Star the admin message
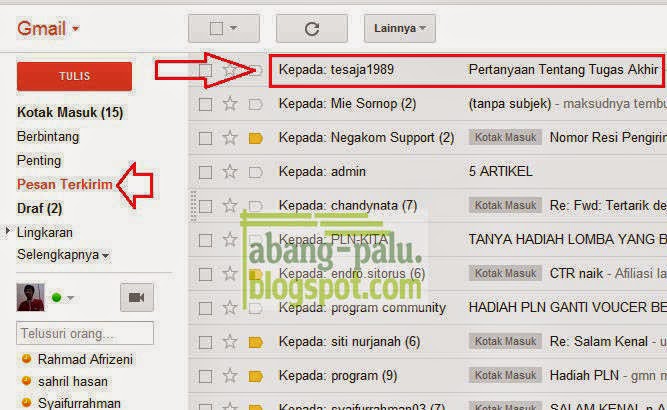This screenshot has width=667, height=410. pos(230,172)
